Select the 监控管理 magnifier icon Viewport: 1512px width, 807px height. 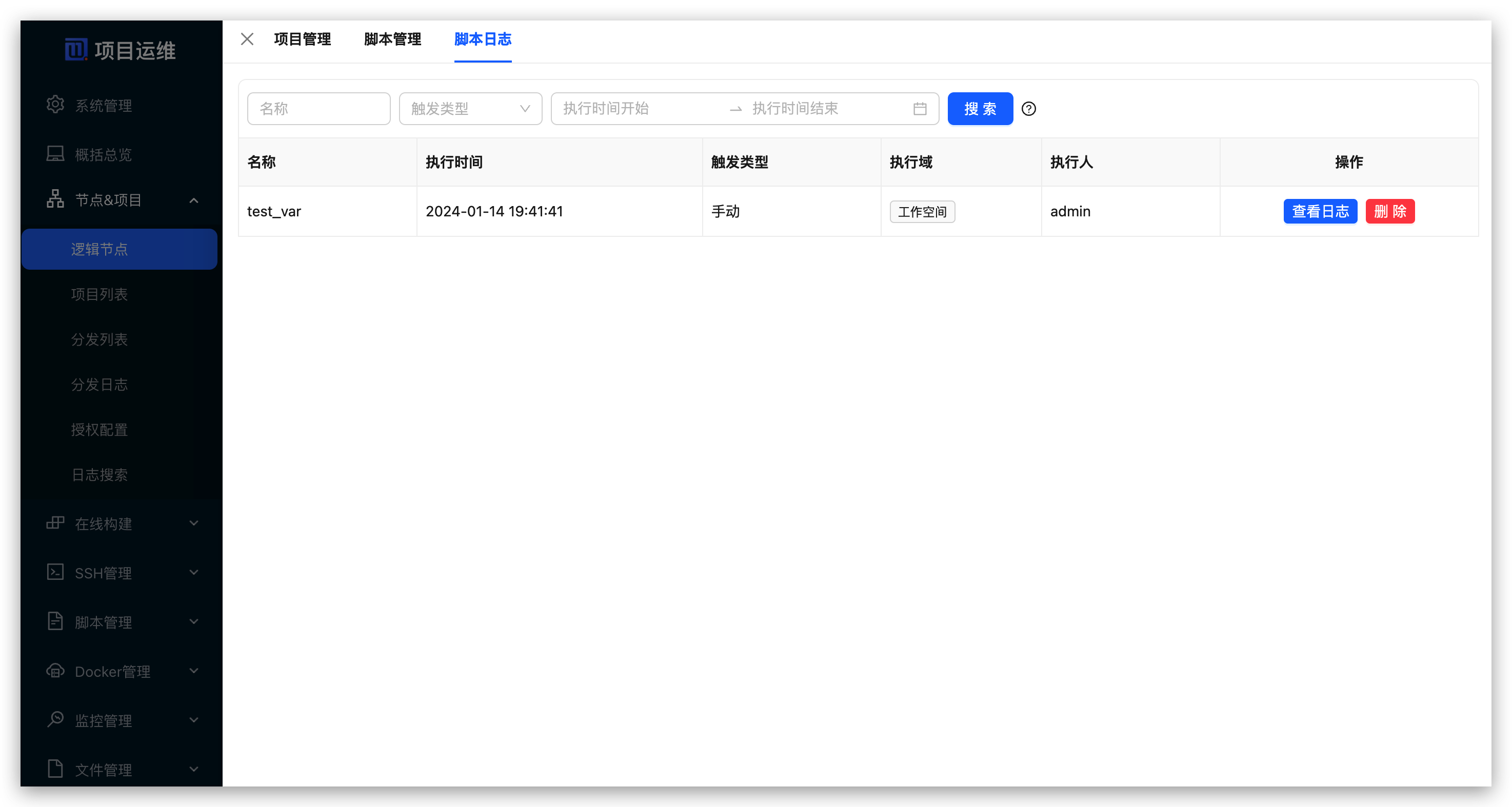click(x=55, y=719)
